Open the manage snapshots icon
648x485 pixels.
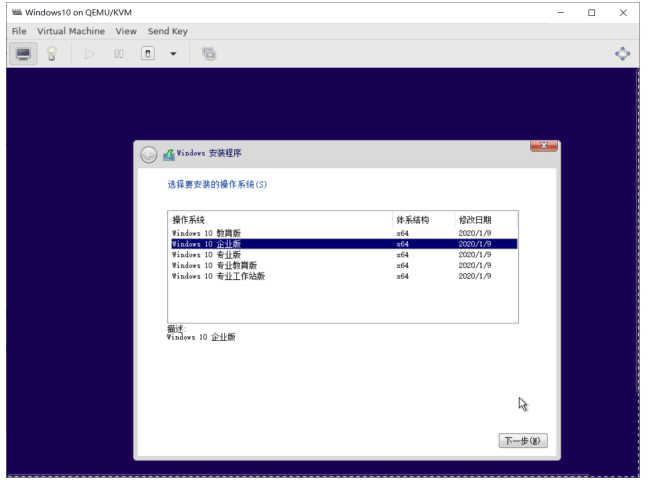[209, 54]
